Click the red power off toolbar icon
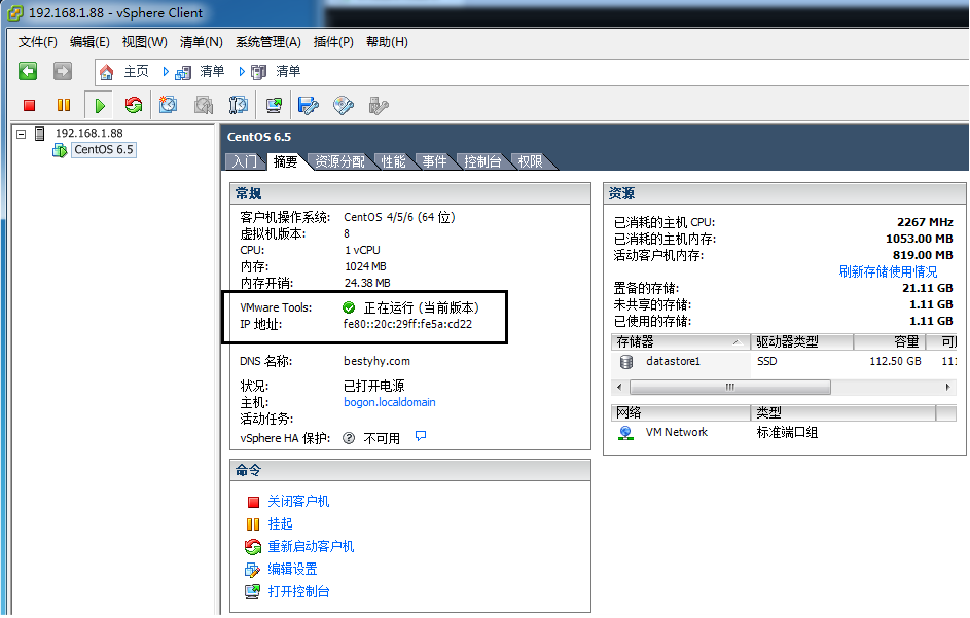This screenshot has height=618, width=970. coord(29,105)
